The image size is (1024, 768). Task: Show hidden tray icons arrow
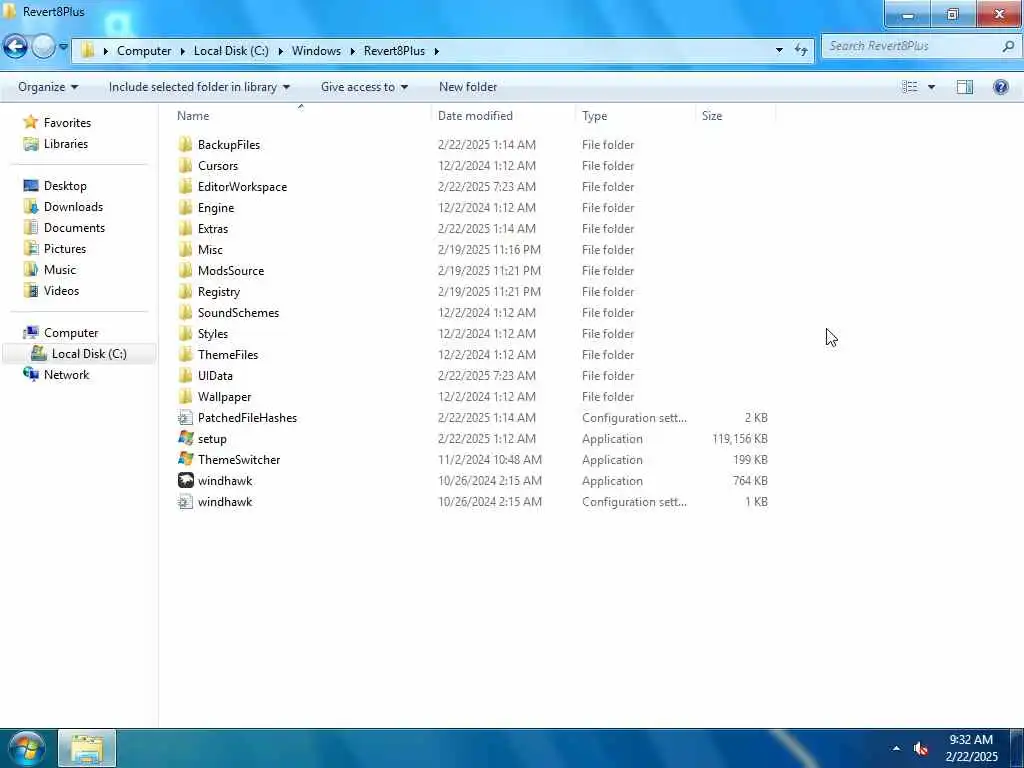tap(896, 748)
